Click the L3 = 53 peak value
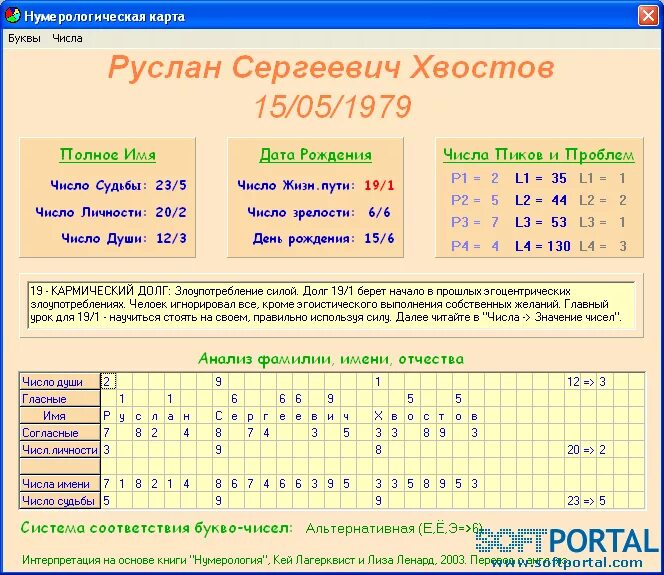Screen dimensions: 664x575 tap(541, 222)
